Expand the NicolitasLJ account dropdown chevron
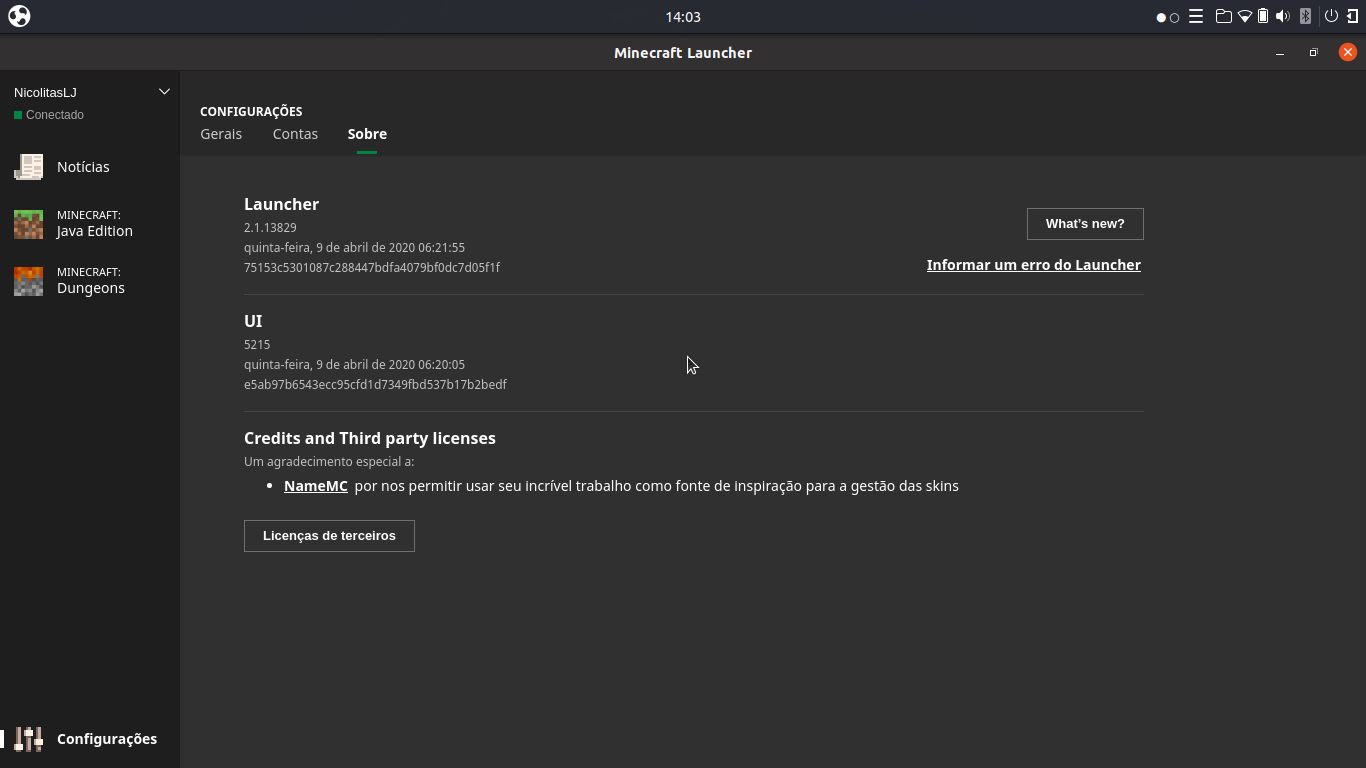 165,92
